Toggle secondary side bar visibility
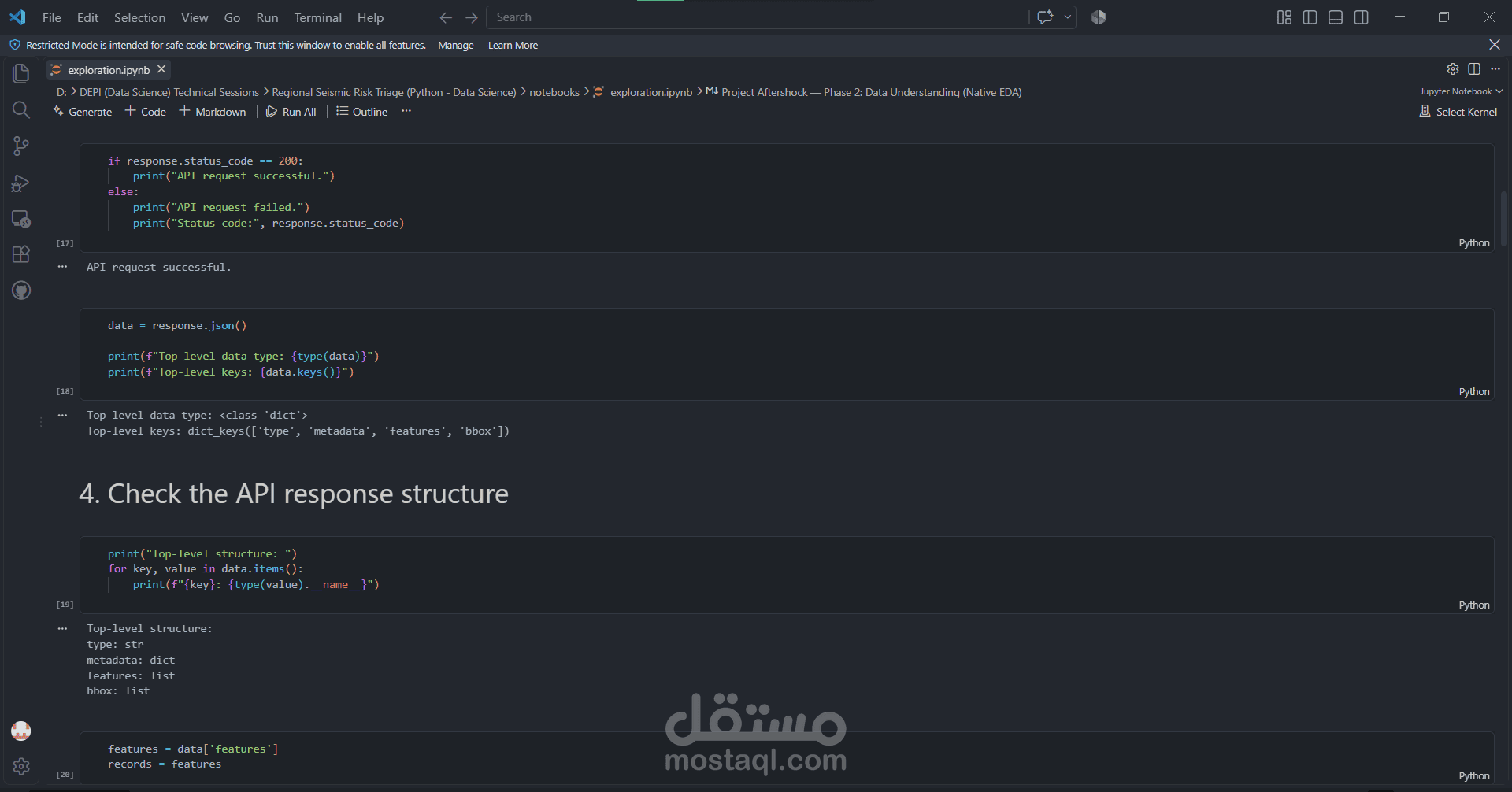Image resolution: width=1512 pixels, height=792 pixels. tap(1361, 17)
